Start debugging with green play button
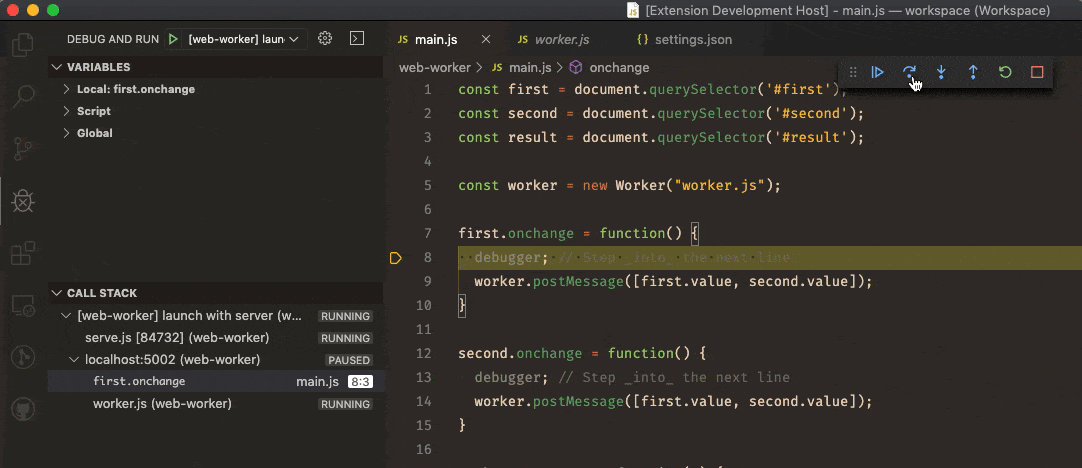 174,39
